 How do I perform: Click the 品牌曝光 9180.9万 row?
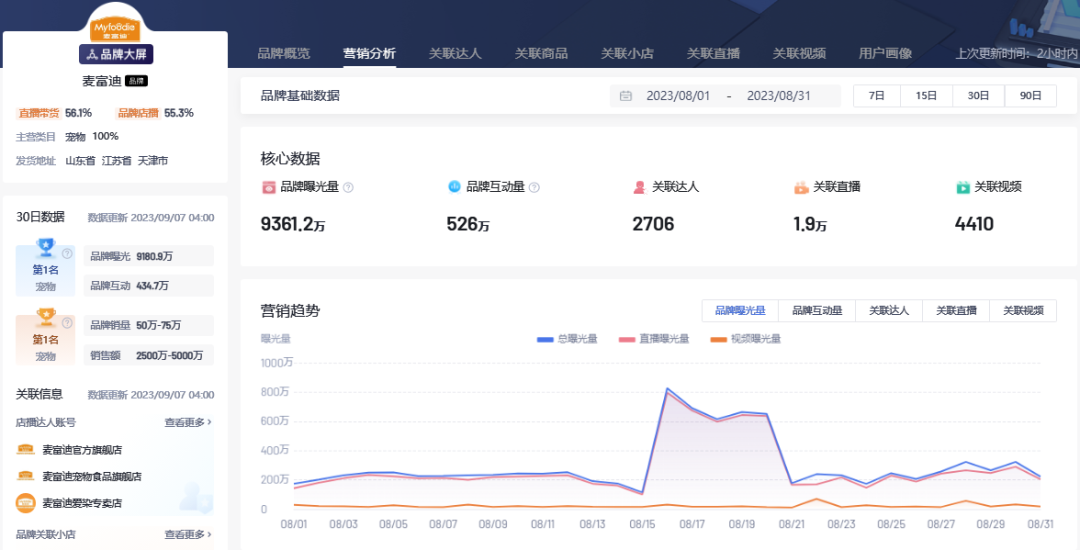click(x=149, y=256)
